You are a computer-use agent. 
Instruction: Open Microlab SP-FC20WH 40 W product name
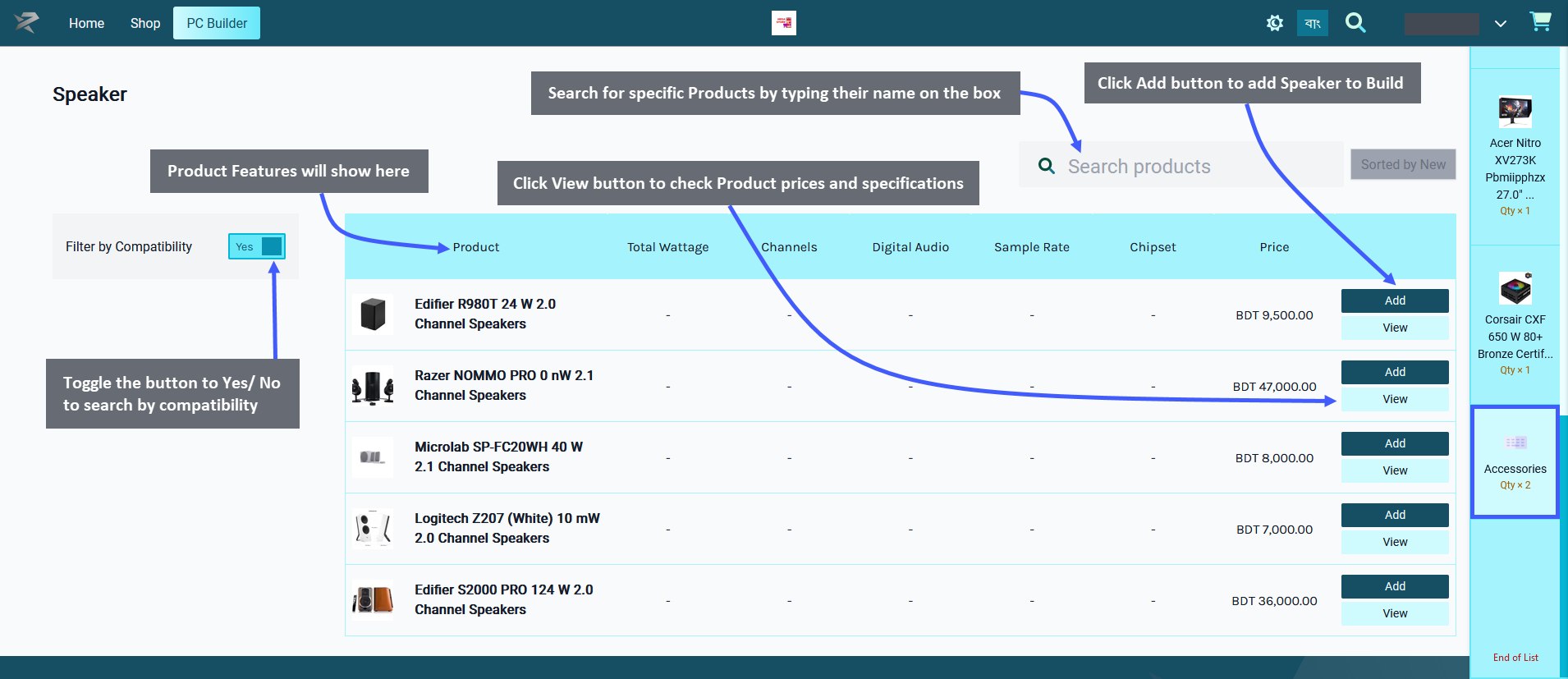pyautogui.click(x=498, y=456)
